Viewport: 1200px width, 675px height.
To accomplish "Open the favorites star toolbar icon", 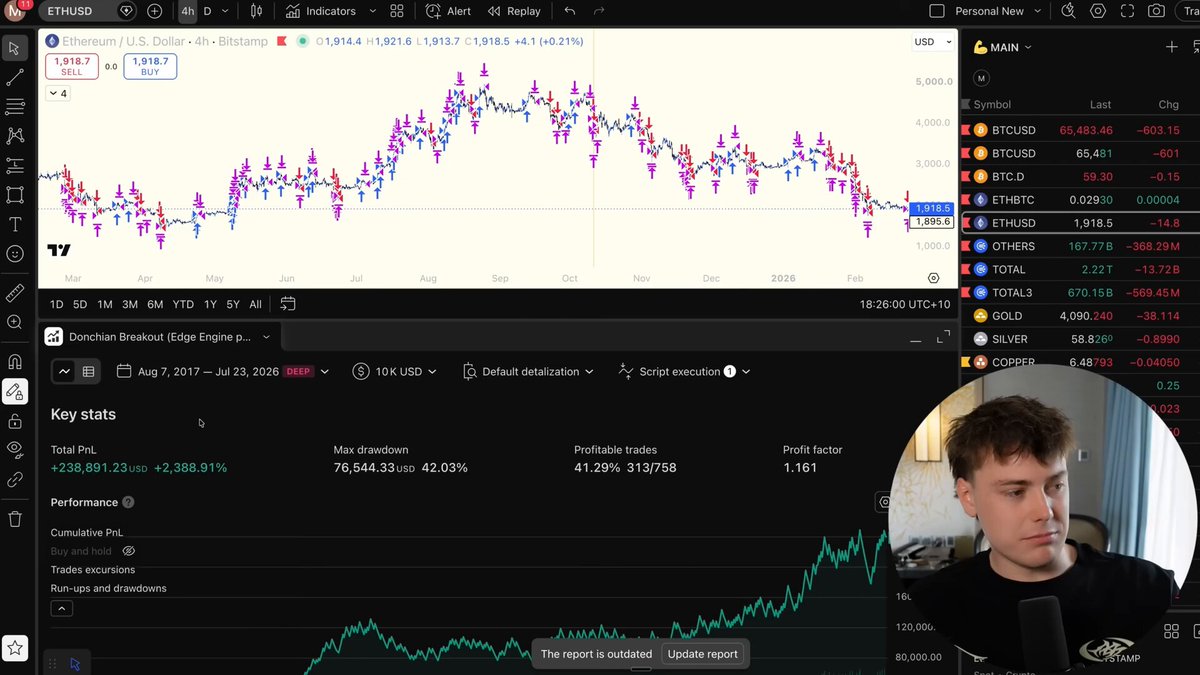I will pyautogui.click(x=14, y=647).
